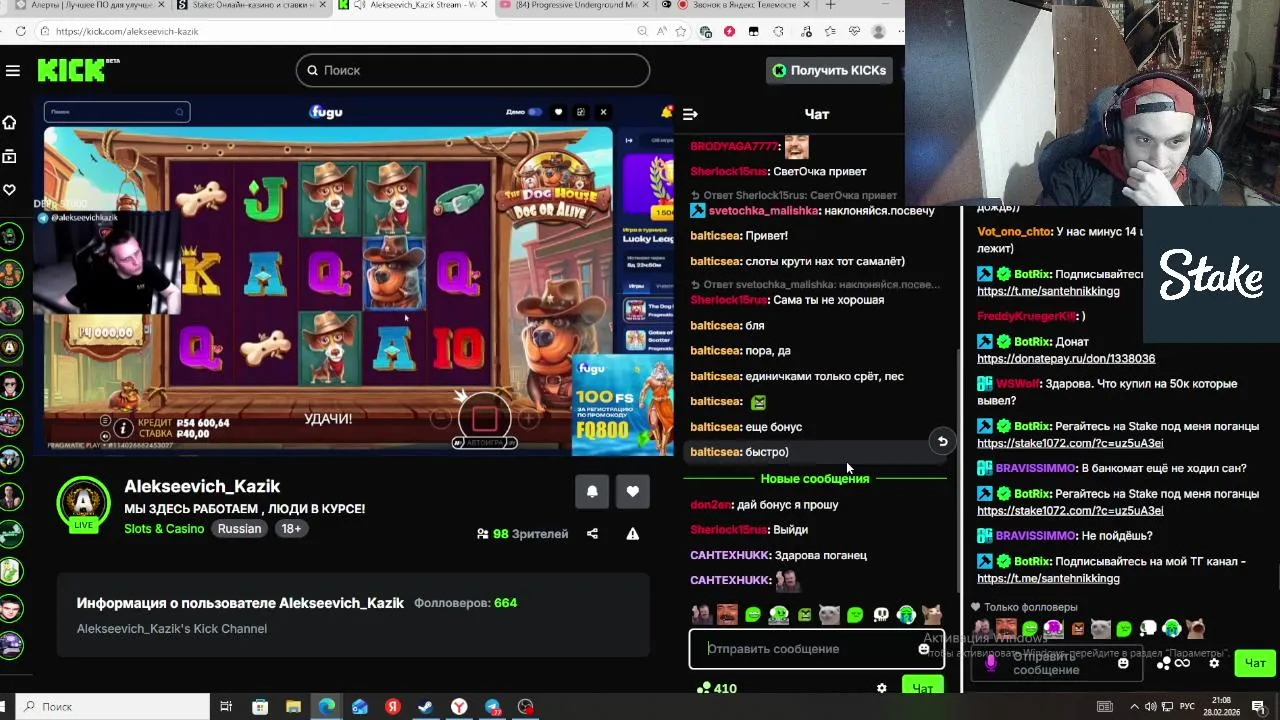Click the second chat's green Чат button
This screenshot has width=1280, height=720.
(x=1255, y=663)
